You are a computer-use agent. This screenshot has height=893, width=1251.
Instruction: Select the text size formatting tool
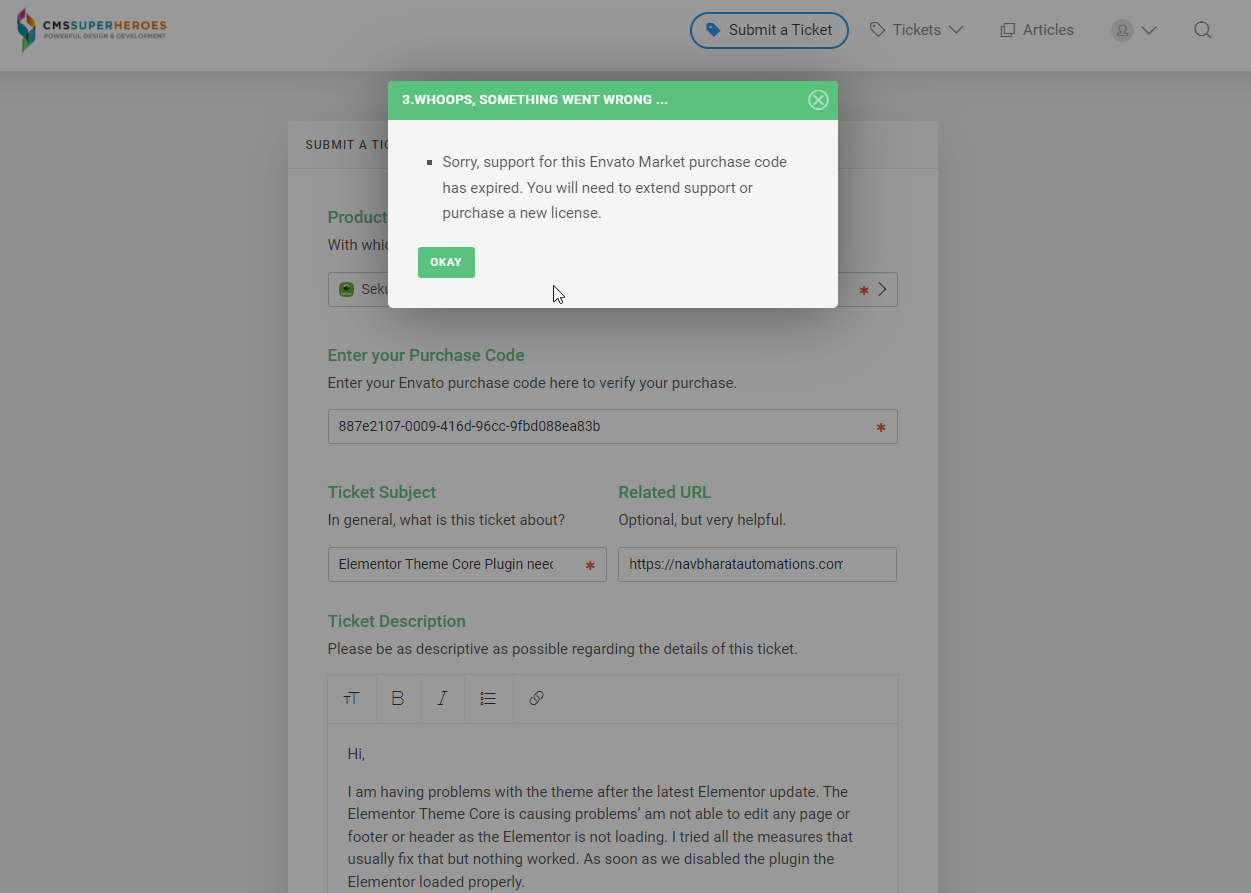352,698
